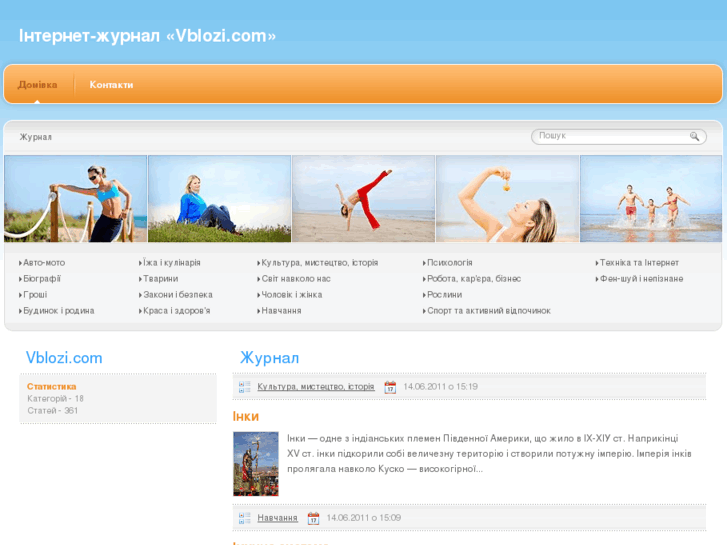Screen dimensions: 727x545
Task: Click the Статистика sidebar label
Action: click(x=51, y=386)
